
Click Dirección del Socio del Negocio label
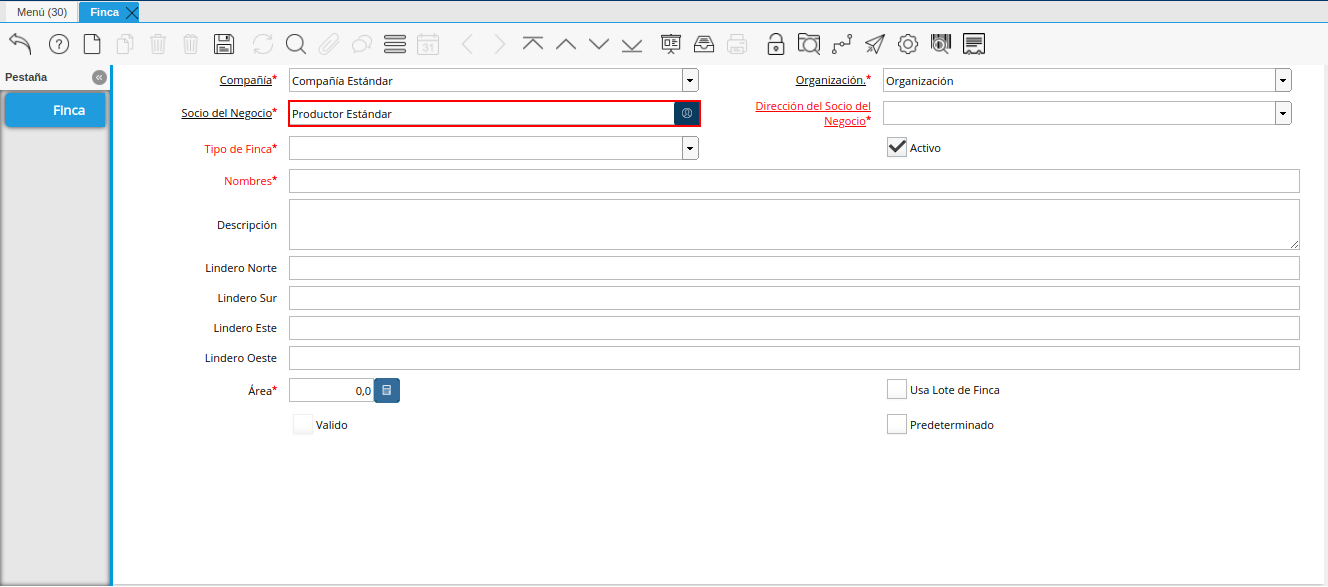pos(813,113)
